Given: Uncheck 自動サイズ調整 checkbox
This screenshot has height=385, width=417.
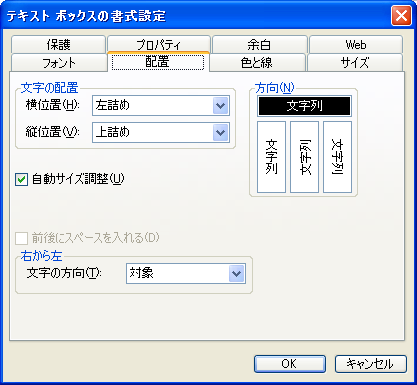Looking at the screenshot, I should click(x=21, y=180).
